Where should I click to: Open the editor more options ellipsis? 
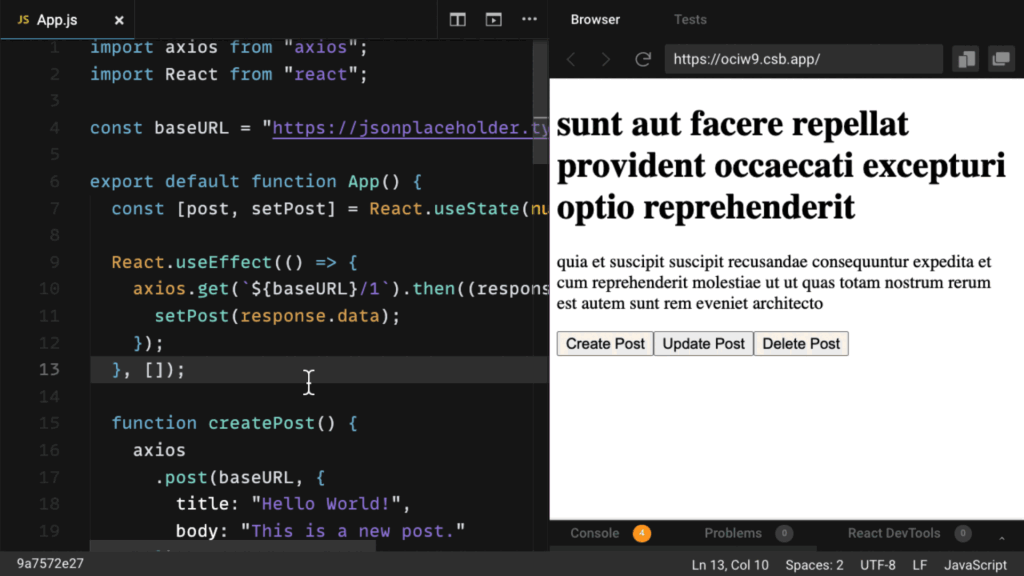[529, 20]
